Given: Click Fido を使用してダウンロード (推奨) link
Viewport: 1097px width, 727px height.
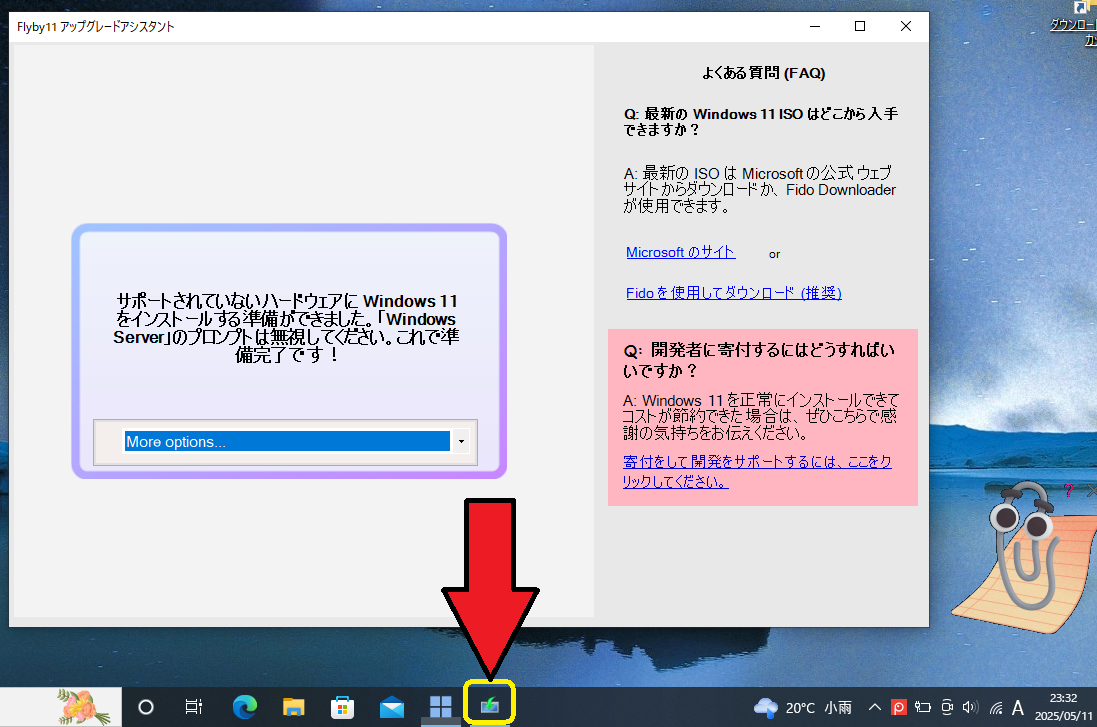Looking at the screenshot, I should pos(734,293).
